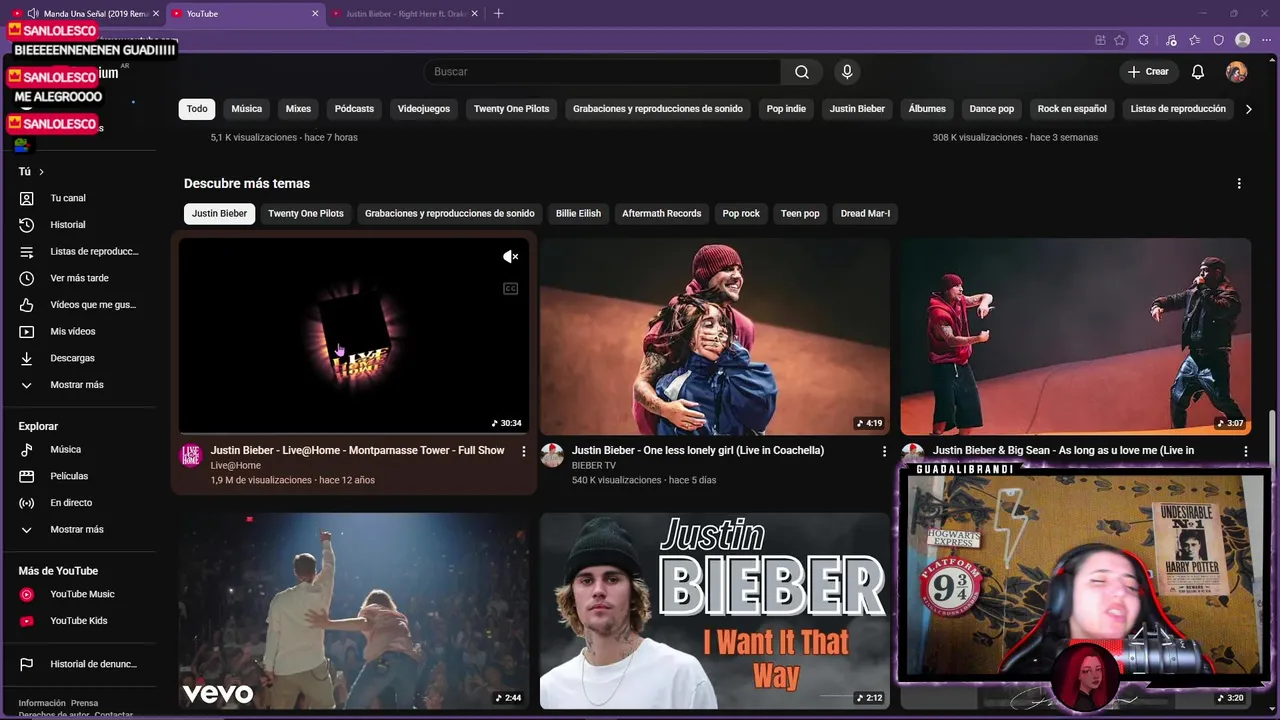The height and width of the screenshot is (720, 1280).
Task: Click the Crear button
Action: point(1148,72)
